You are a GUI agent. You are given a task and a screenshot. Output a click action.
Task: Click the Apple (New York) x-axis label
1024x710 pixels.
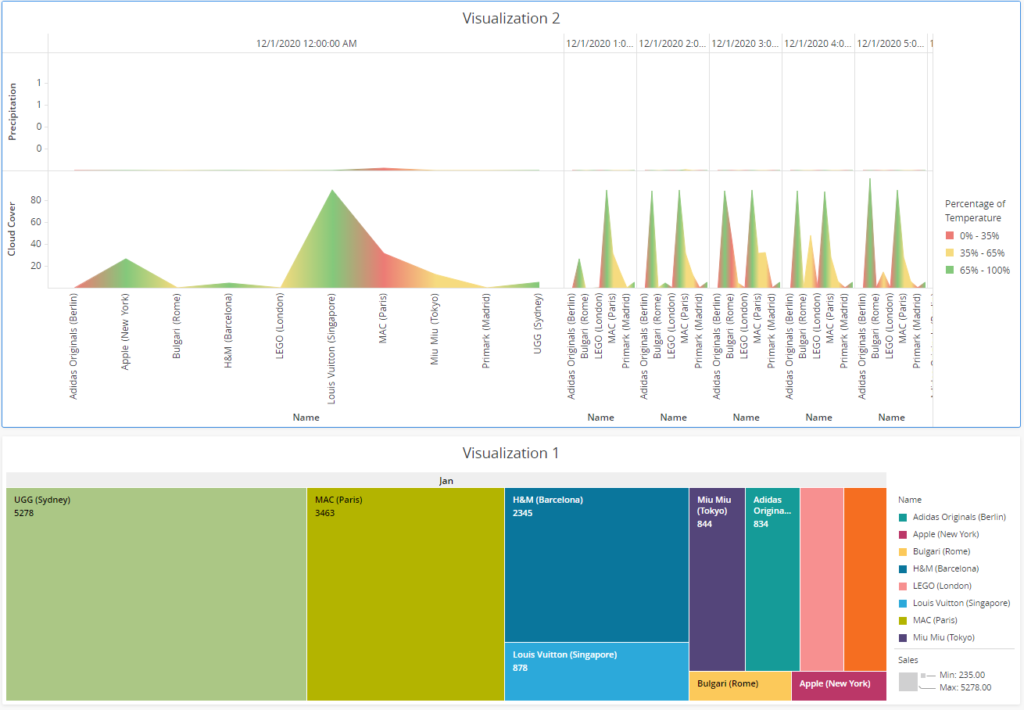[x=125, y=332]
